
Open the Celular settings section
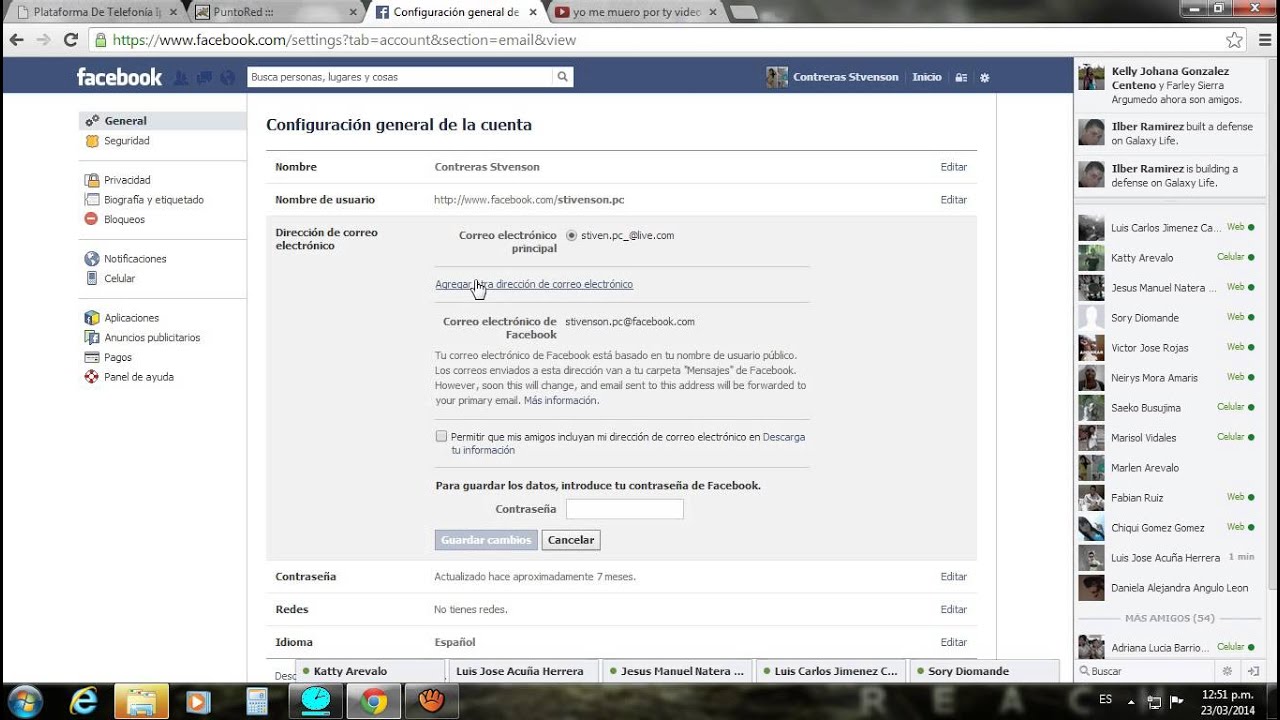point(119,279)
